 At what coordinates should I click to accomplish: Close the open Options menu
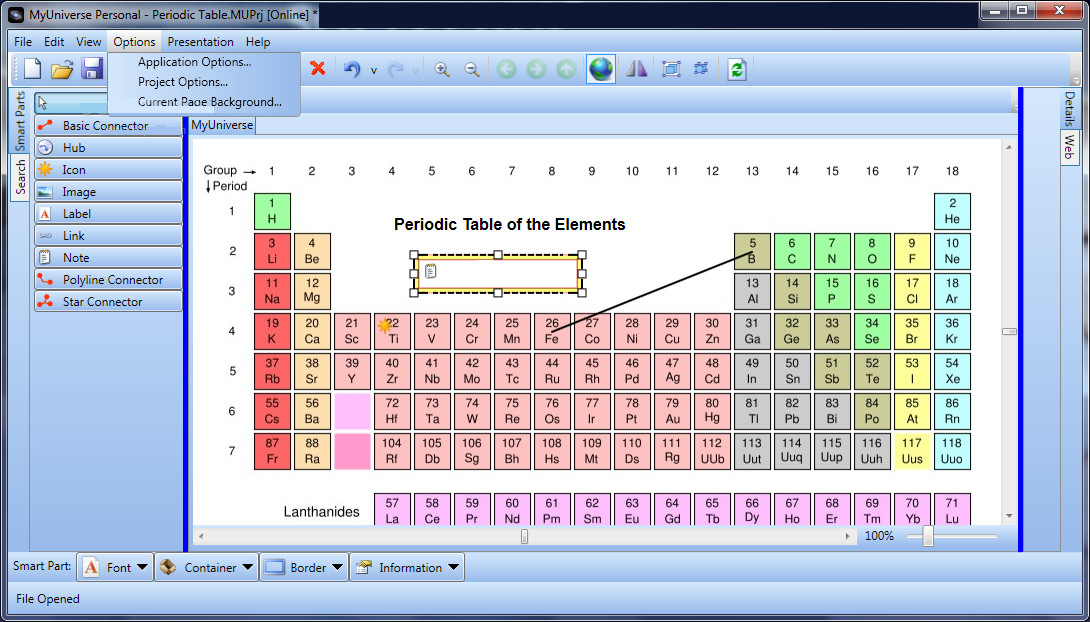[134, 42]
